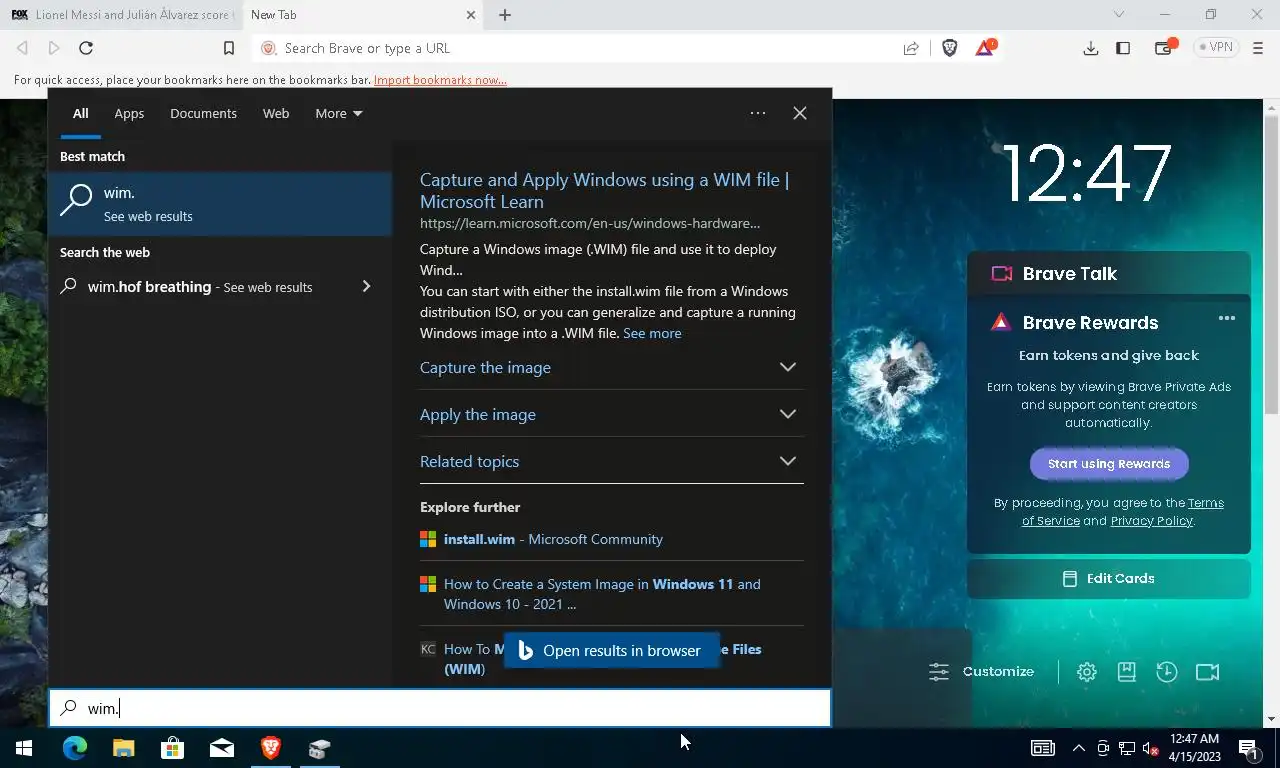Select wim.hof breathing web suggestion
Image resolution: width=1280 pixels, height=768 pixels.
[x=200, y=287]
